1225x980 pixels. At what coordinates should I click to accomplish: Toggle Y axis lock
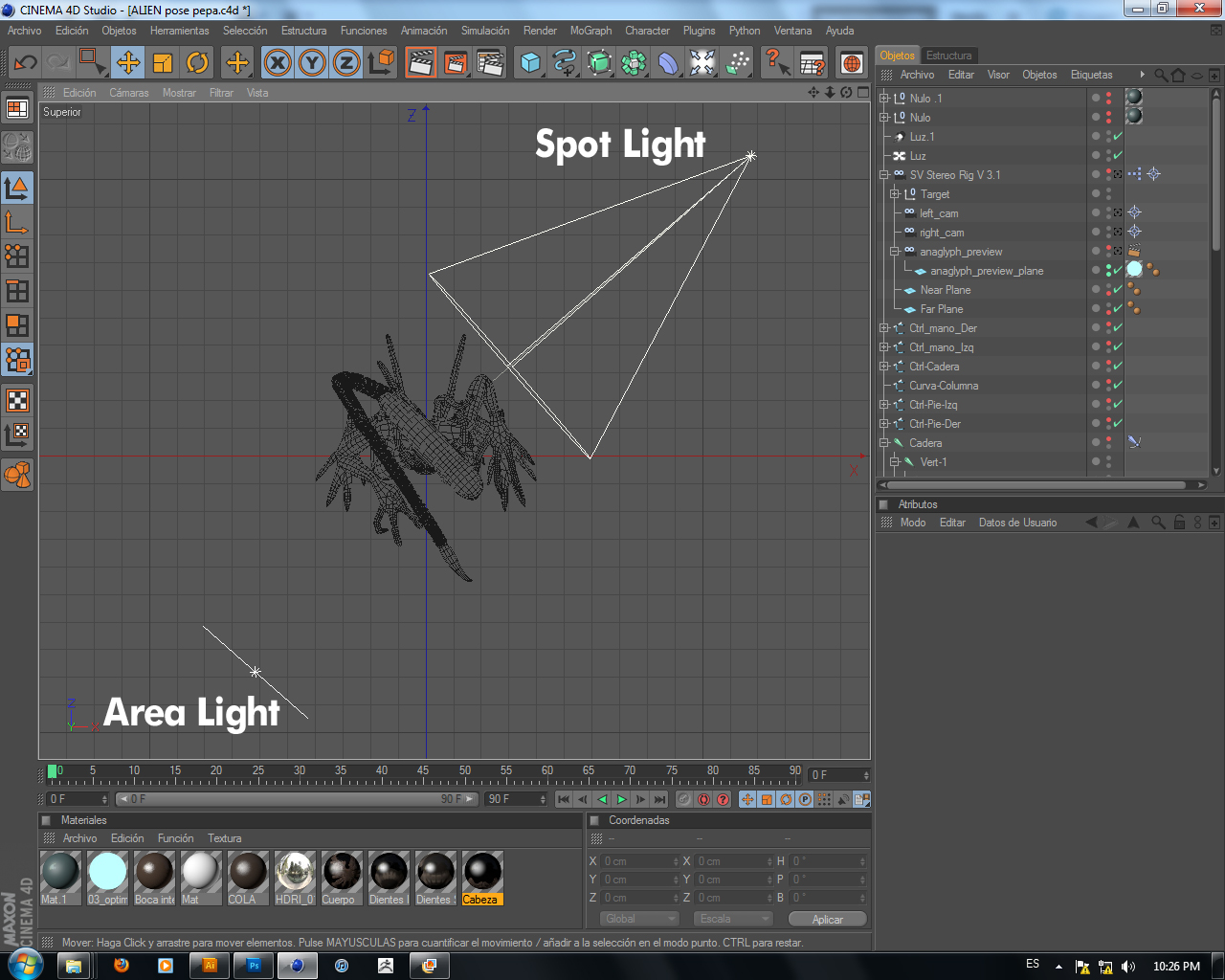[312, 63]
